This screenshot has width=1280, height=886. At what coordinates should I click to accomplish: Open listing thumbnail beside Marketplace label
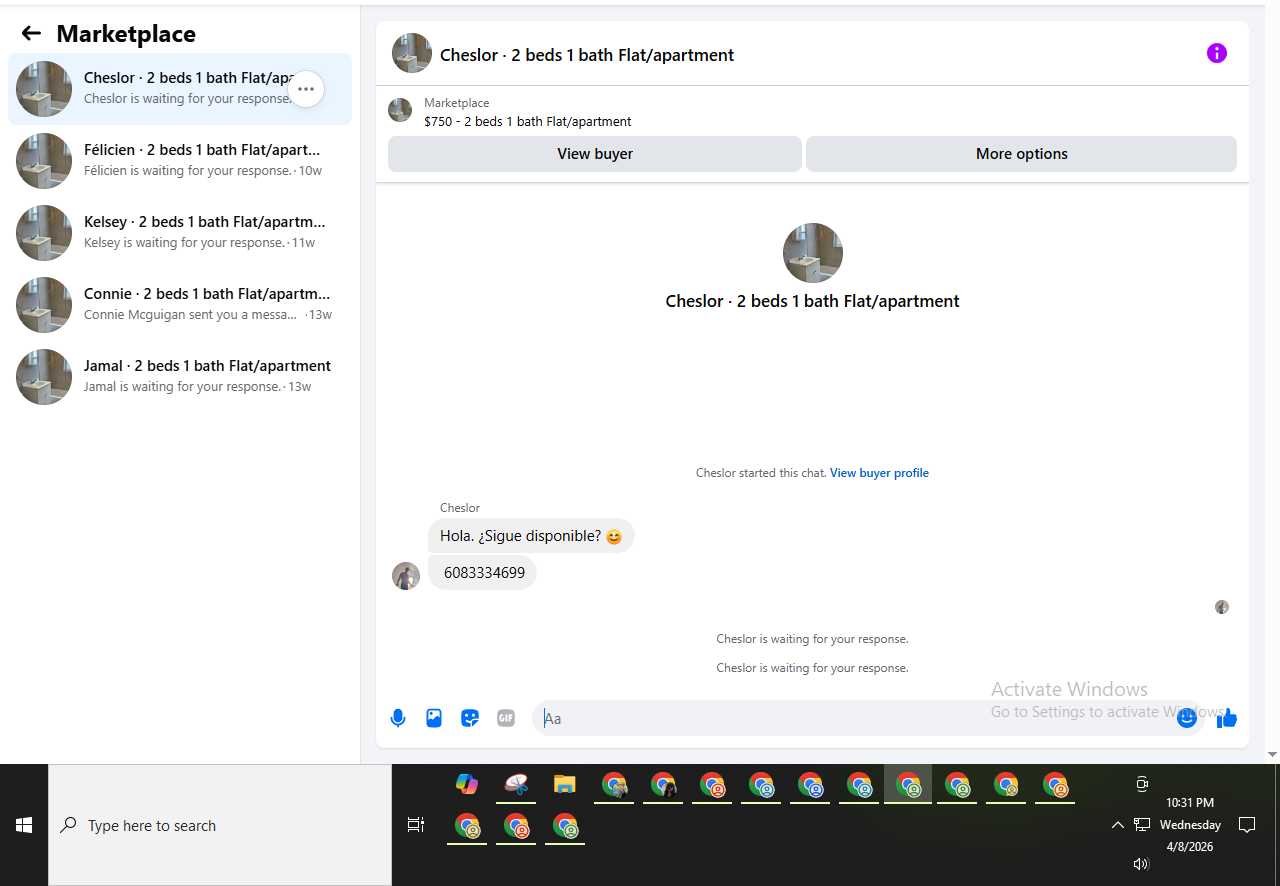click(x=400, y=110)
